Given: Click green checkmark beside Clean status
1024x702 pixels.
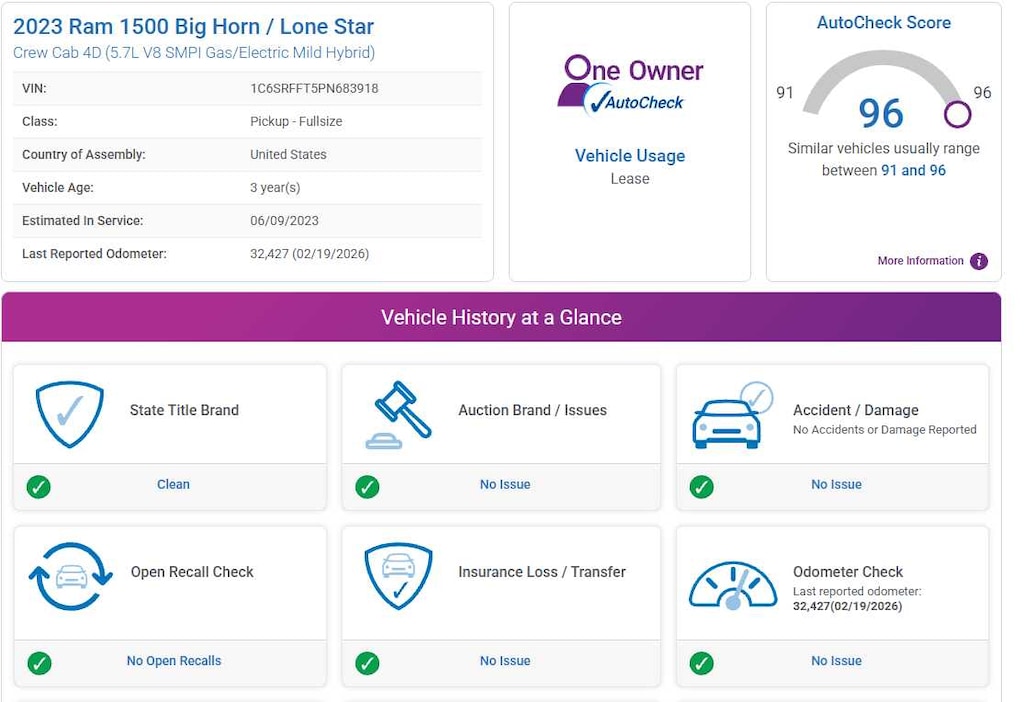Looking at the screenshot, I should tap(39, 486).
